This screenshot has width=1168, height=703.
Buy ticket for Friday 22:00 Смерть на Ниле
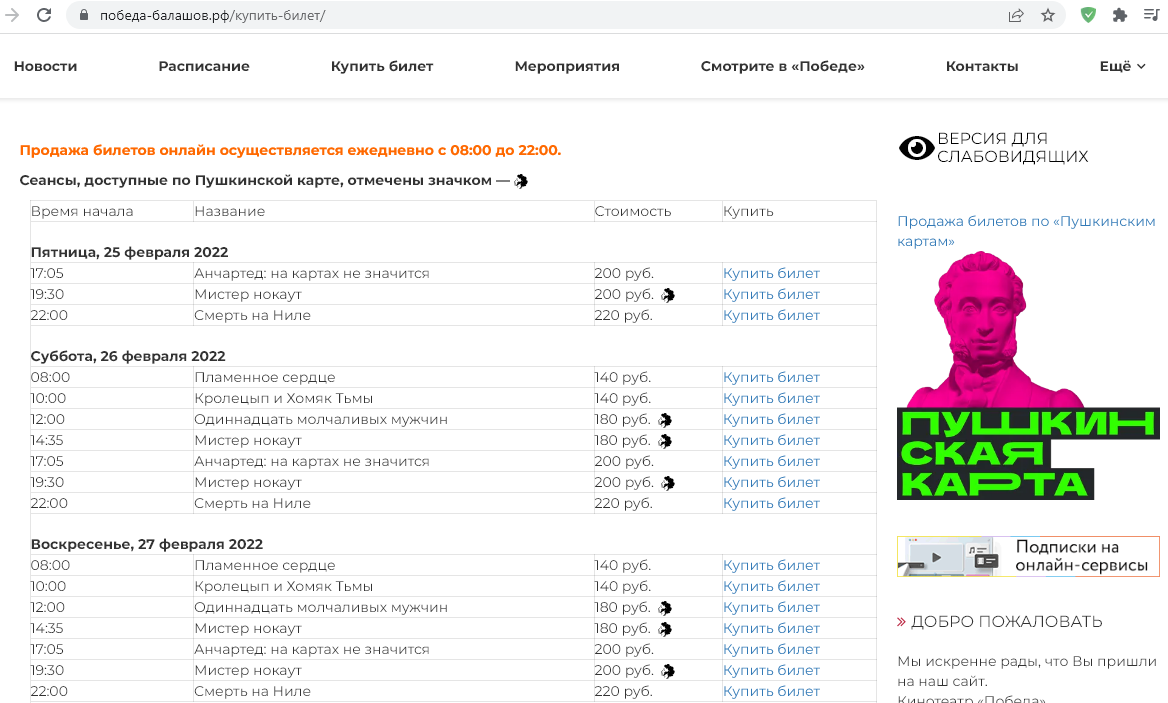tap(771, 315)
